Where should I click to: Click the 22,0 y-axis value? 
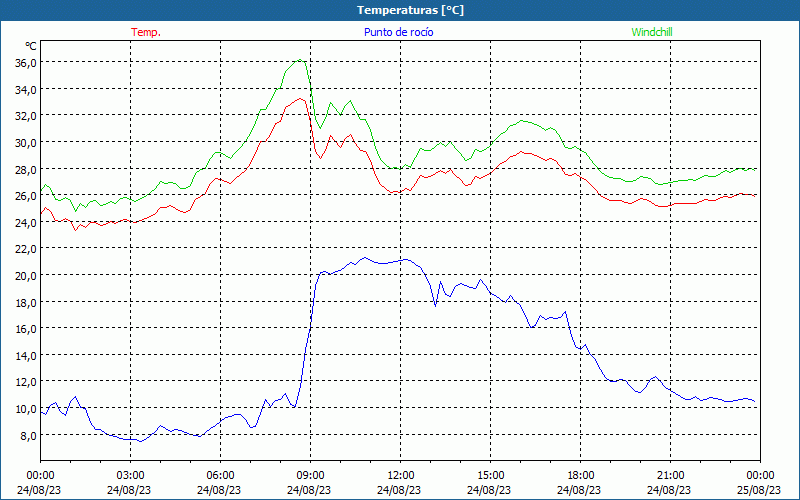[x=26, y=248]
